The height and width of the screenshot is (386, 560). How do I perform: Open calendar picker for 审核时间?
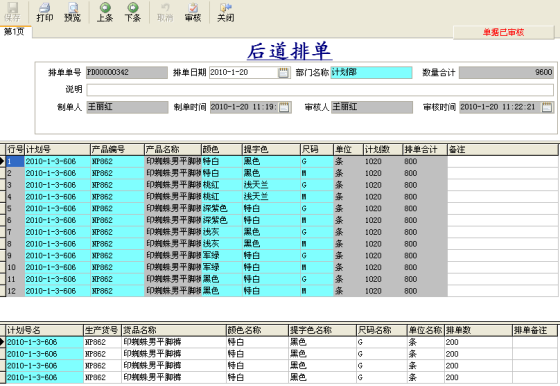[547, 107]
